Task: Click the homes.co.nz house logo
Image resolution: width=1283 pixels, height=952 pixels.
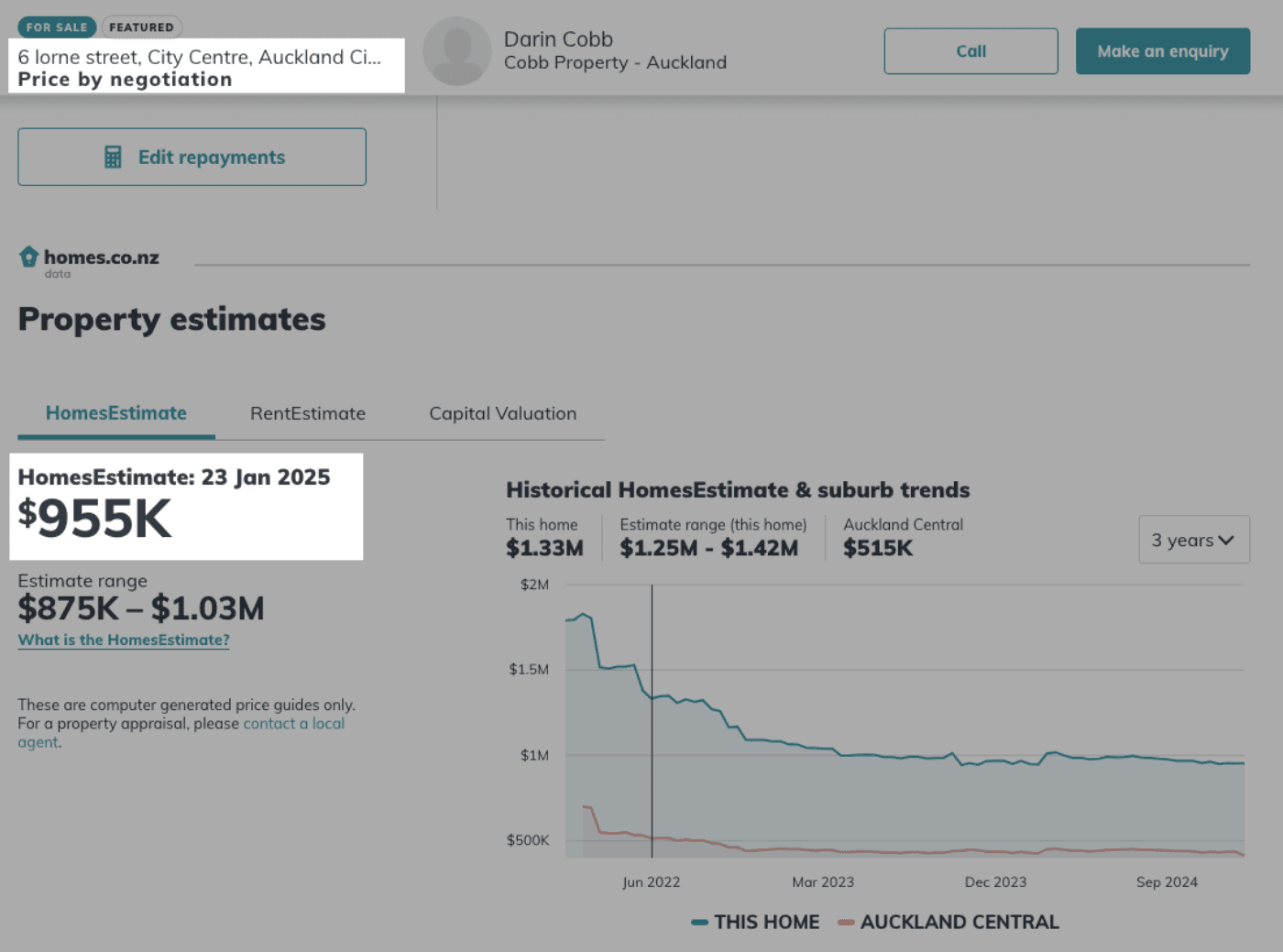Action: 29,257
